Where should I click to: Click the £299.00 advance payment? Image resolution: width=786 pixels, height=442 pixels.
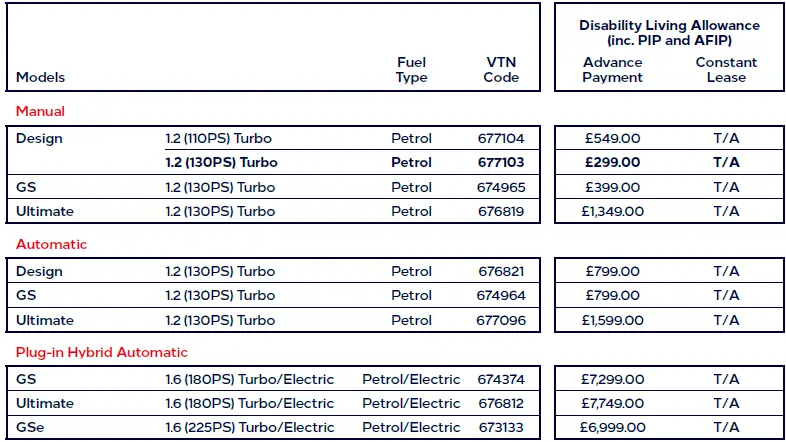[x=612, y=162]
